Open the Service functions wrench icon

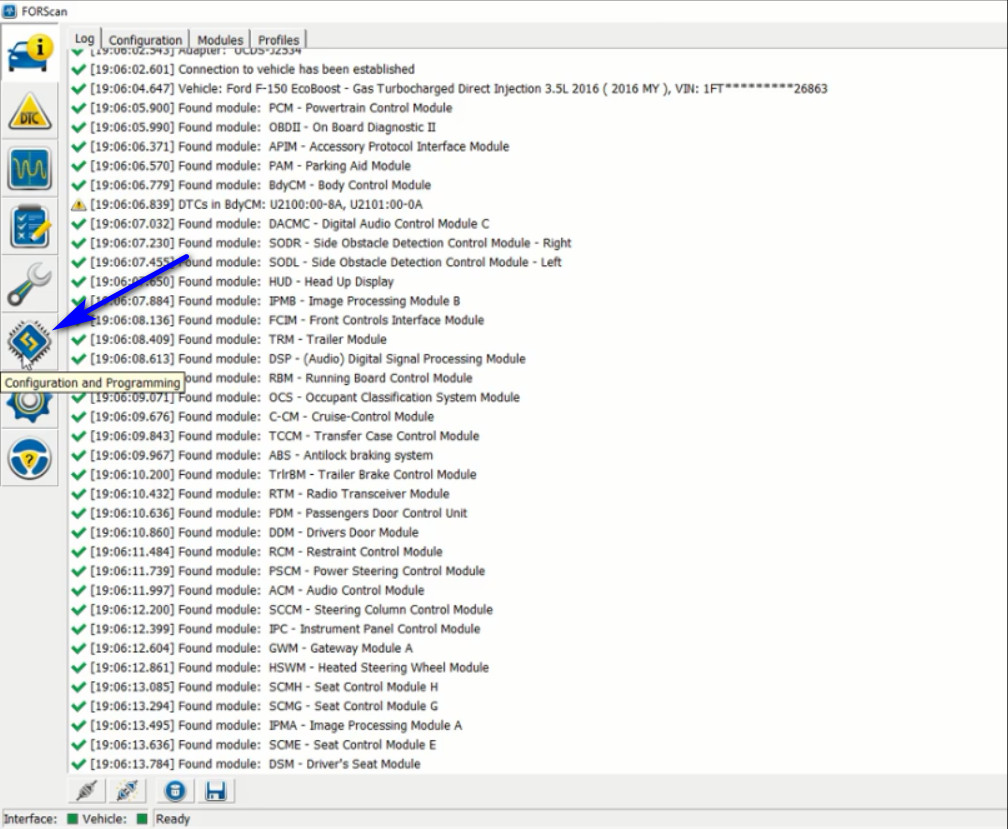(30, 285)
